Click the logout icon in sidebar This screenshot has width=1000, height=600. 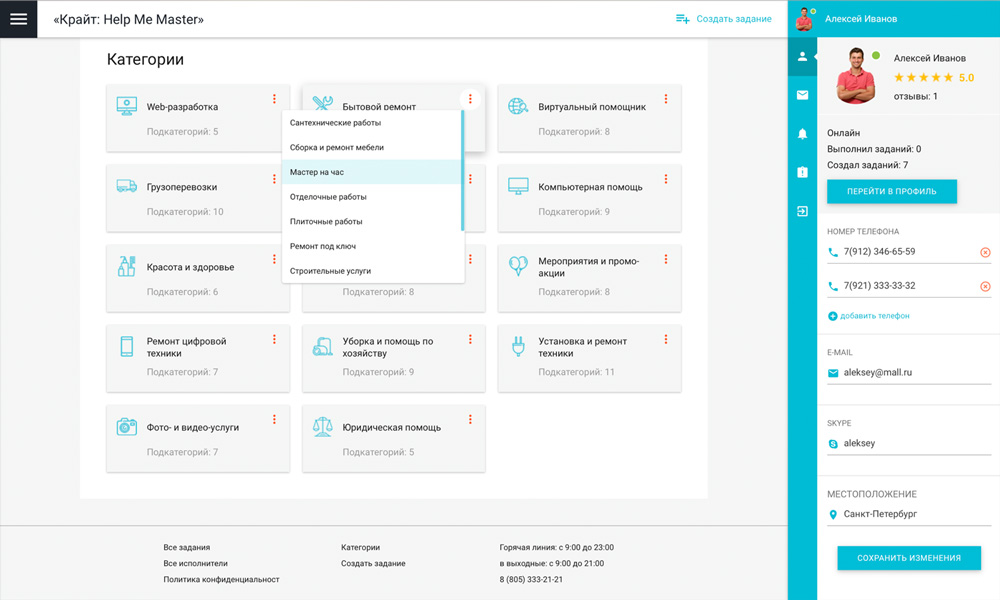tap(802, 211)
